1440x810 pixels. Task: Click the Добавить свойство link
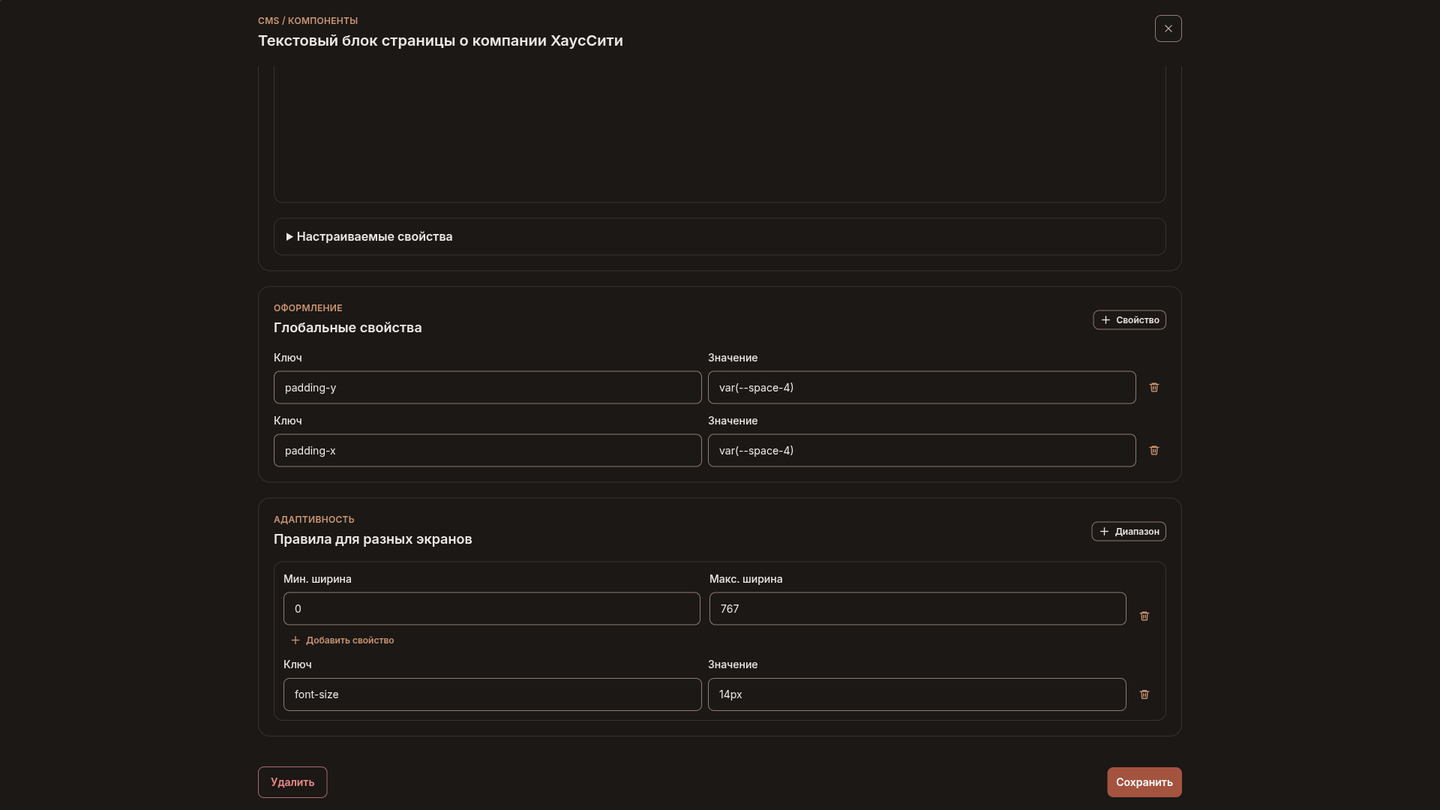coord(342,640)
